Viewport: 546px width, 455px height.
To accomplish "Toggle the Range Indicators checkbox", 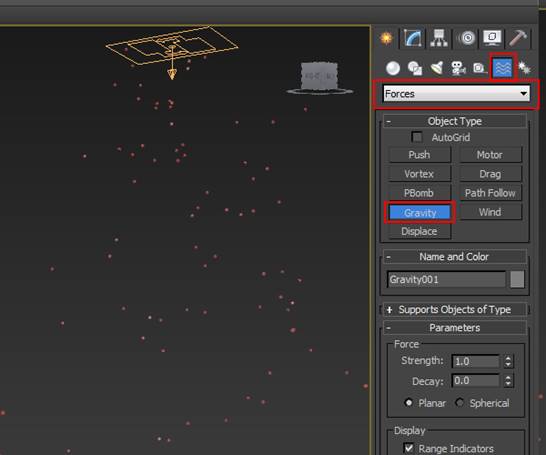I will 409,448.
